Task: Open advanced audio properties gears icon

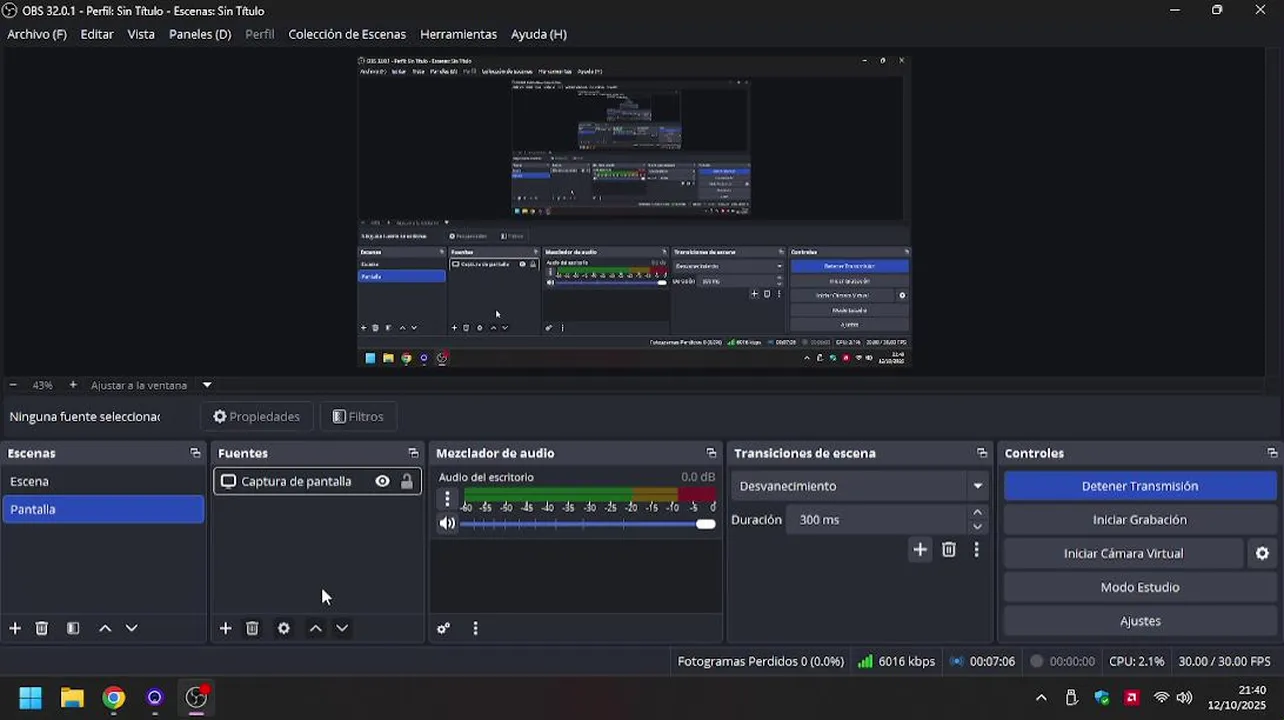Action: tap(444, 628)
